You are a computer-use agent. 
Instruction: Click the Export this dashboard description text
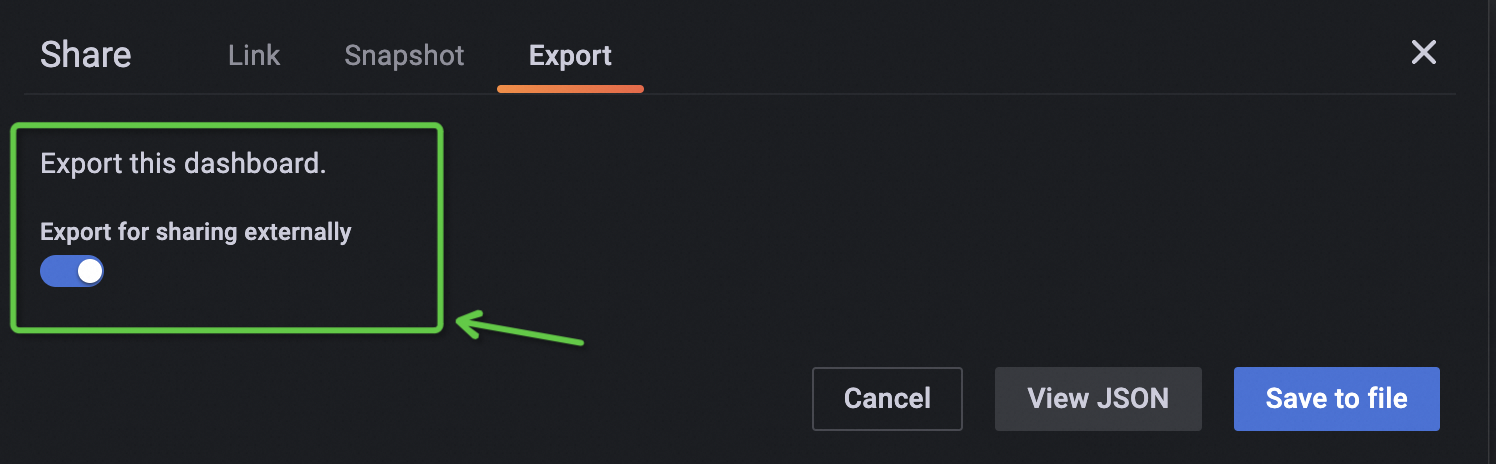[183, 163]
